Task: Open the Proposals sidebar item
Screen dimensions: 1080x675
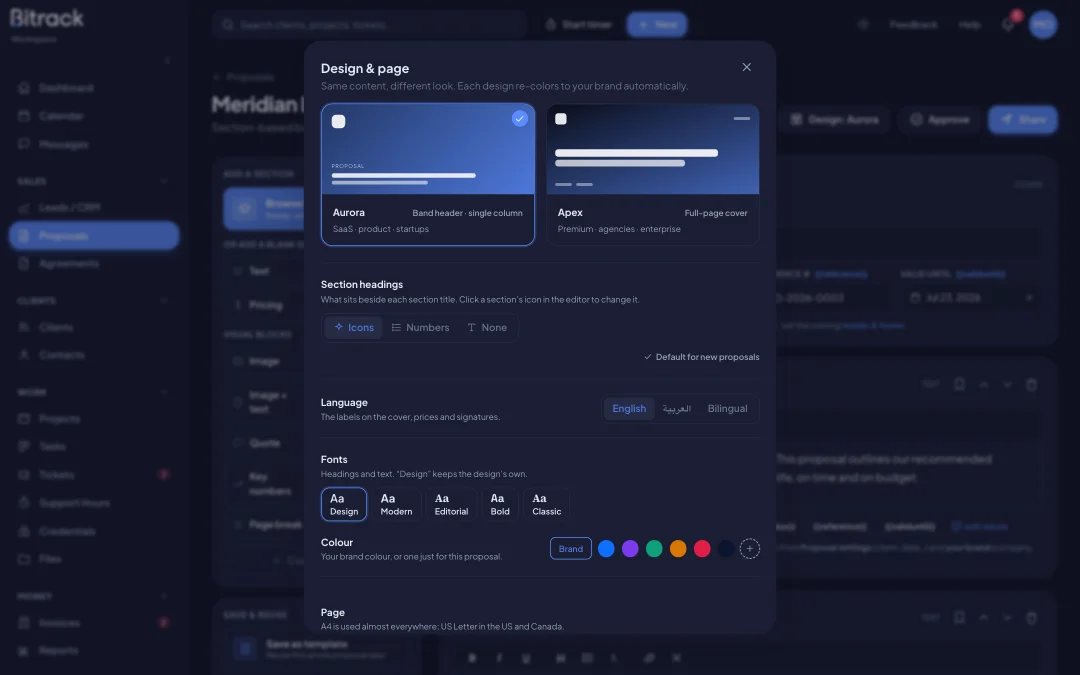Action: pos(94,236)
